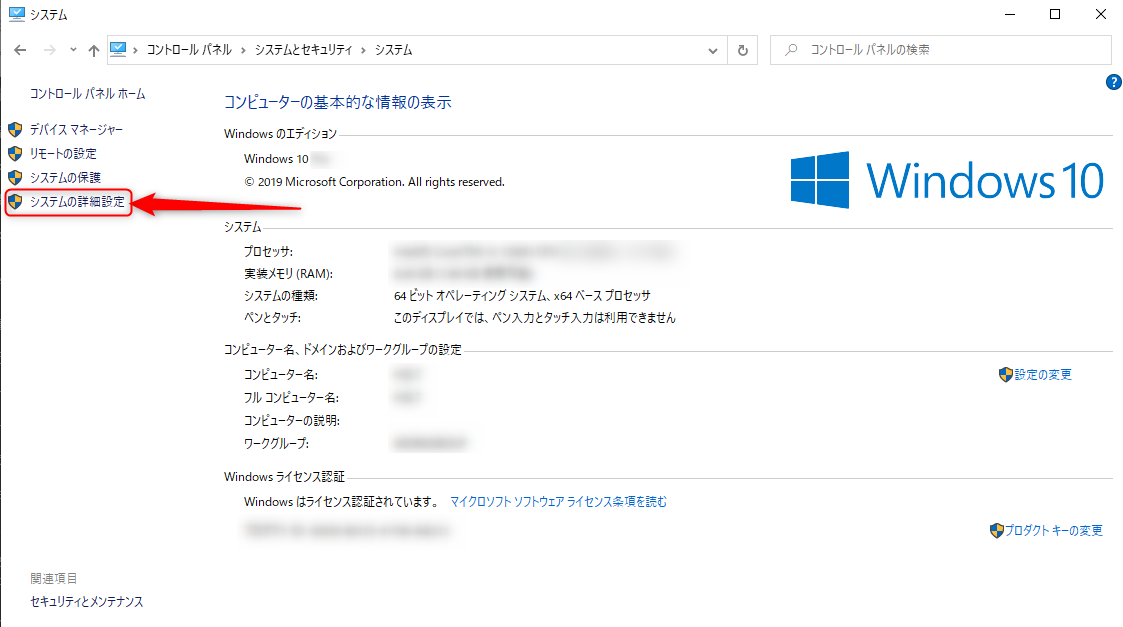Click the 実装メモリ (RAM): label
Viewport: 1123px width, 627px height.
(x=288, y=274)
